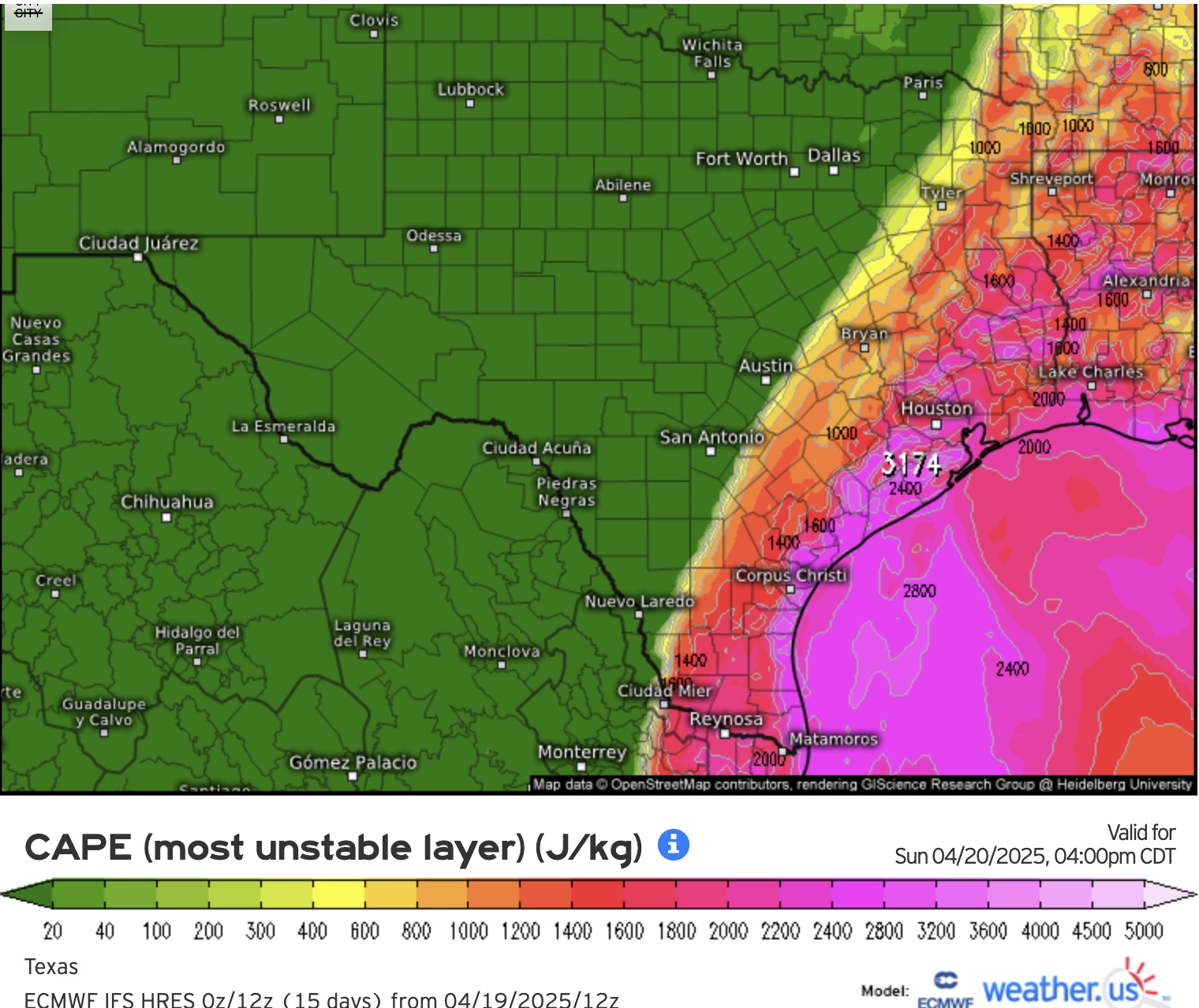Click the magenta 2400 legend swatch
Image resolution: width=1199 pixels, height=1008 pixels.
(857, 894)
